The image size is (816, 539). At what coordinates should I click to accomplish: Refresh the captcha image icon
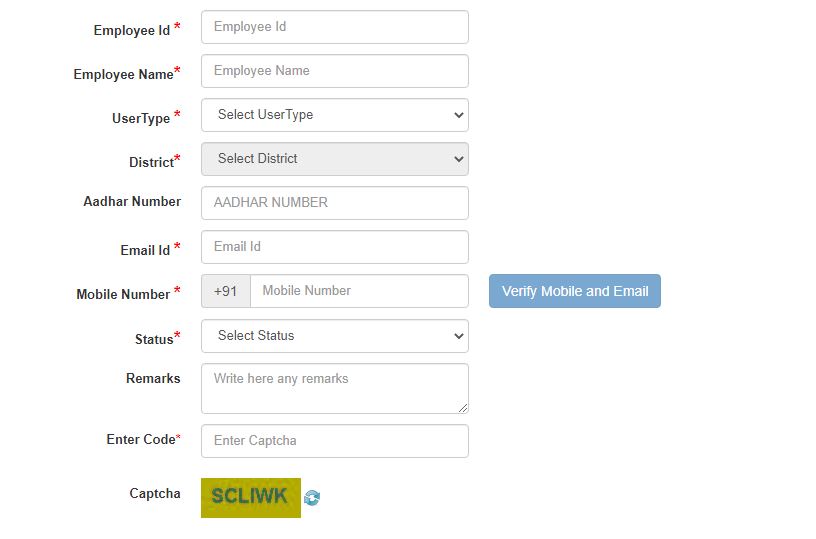pos(312,498)
